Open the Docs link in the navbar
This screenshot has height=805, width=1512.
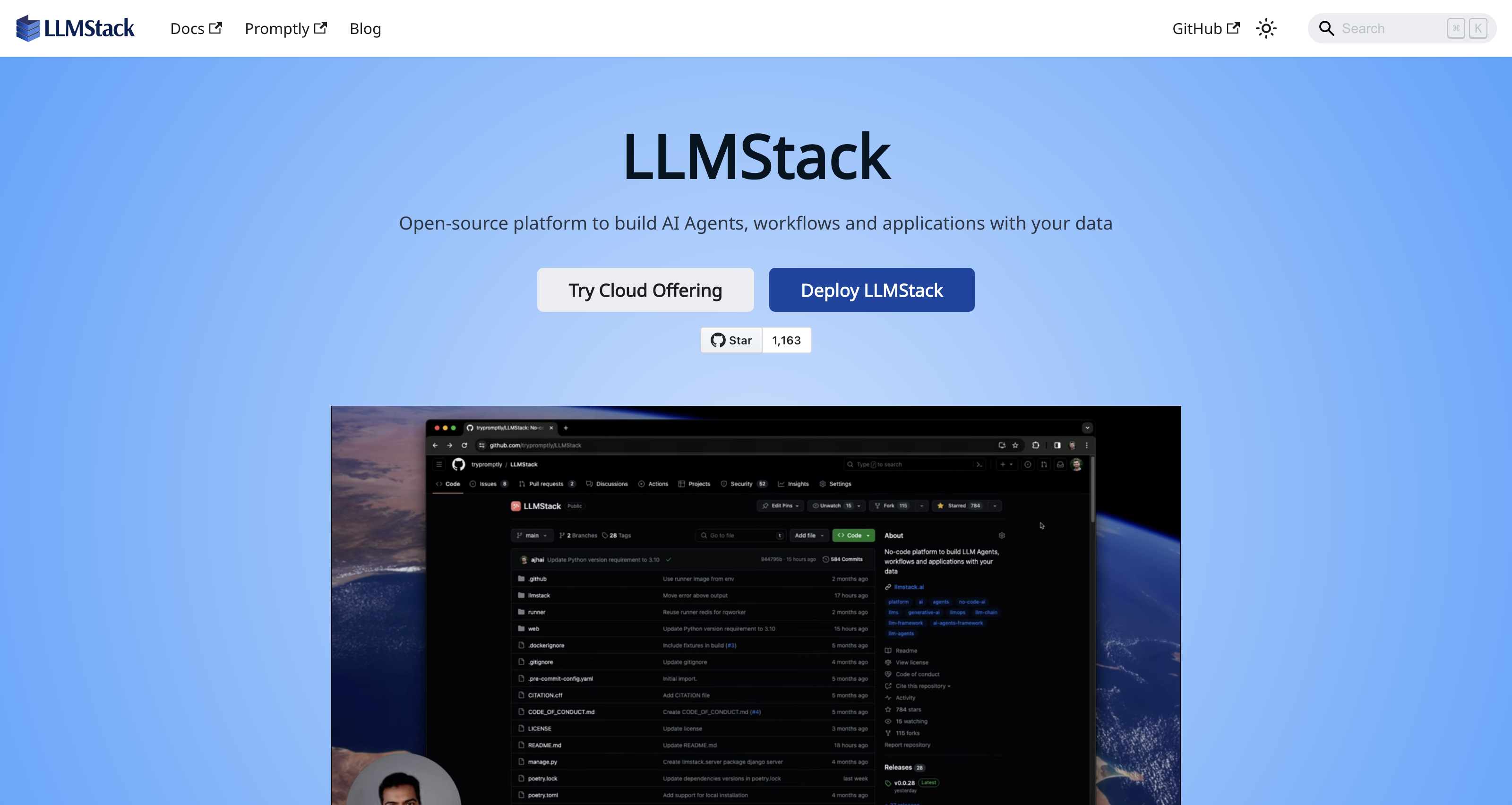pos(196,28)
